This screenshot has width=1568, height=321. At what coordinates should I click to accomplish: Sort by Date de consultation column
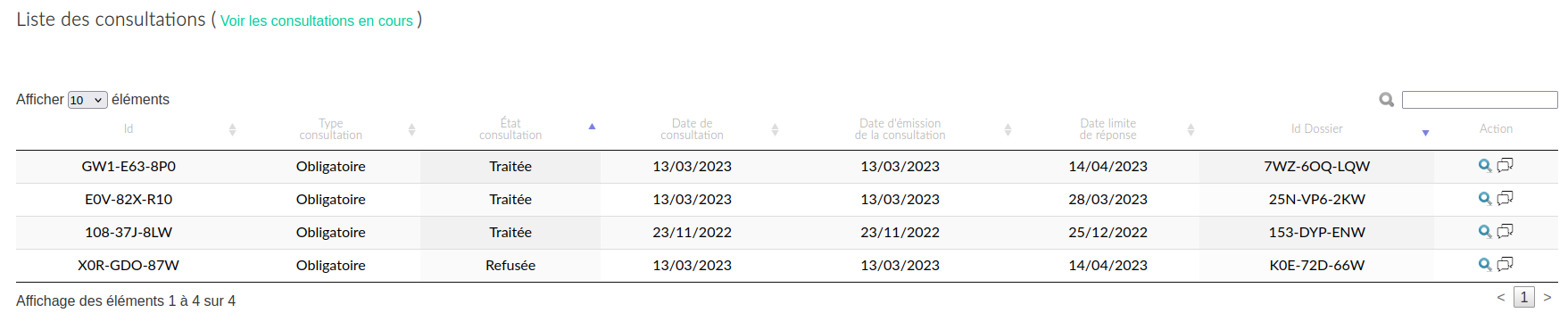[692, 129]
